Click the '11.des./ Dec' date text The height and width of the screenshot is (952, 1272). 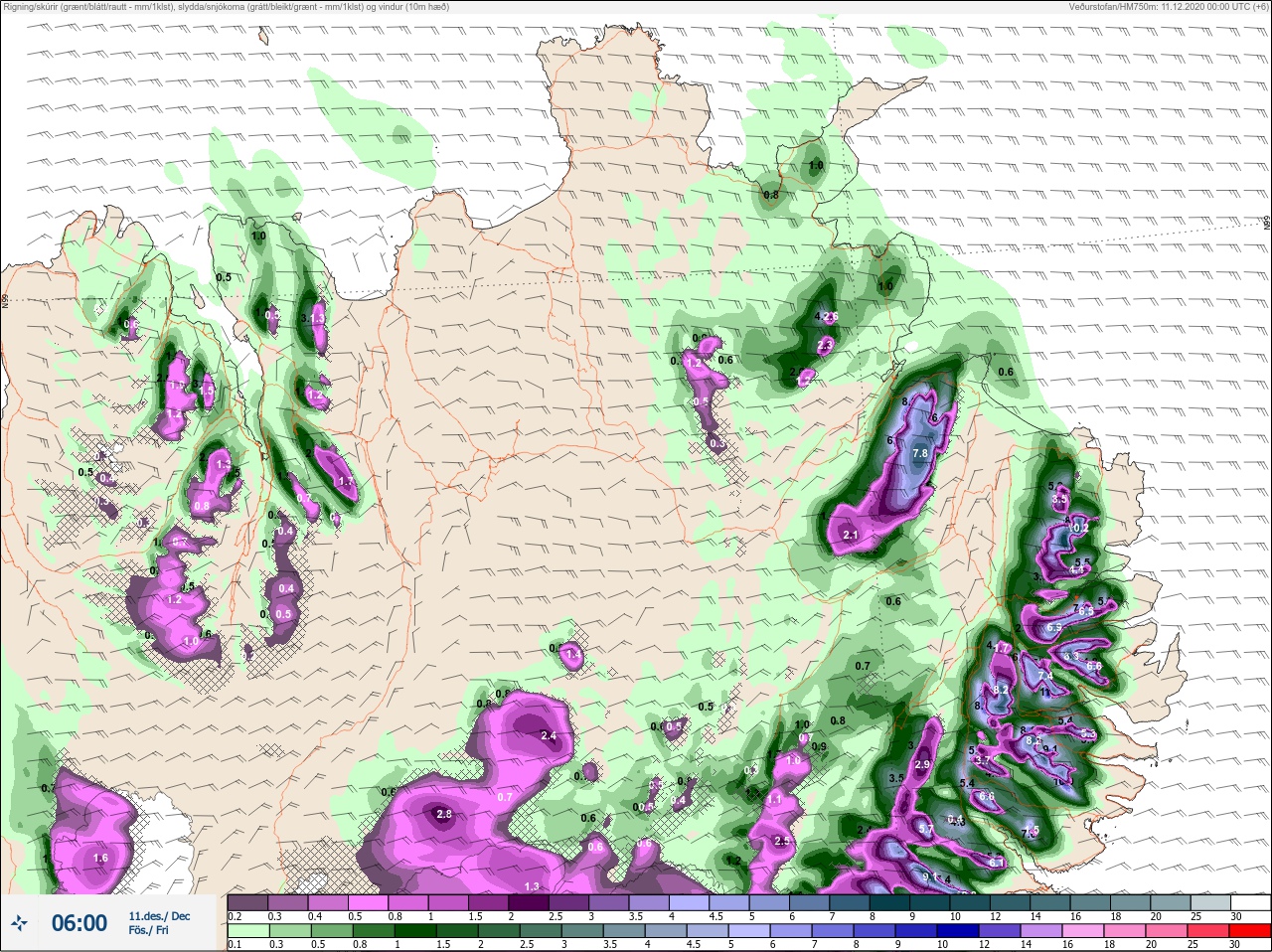click(x=159, y=916)
